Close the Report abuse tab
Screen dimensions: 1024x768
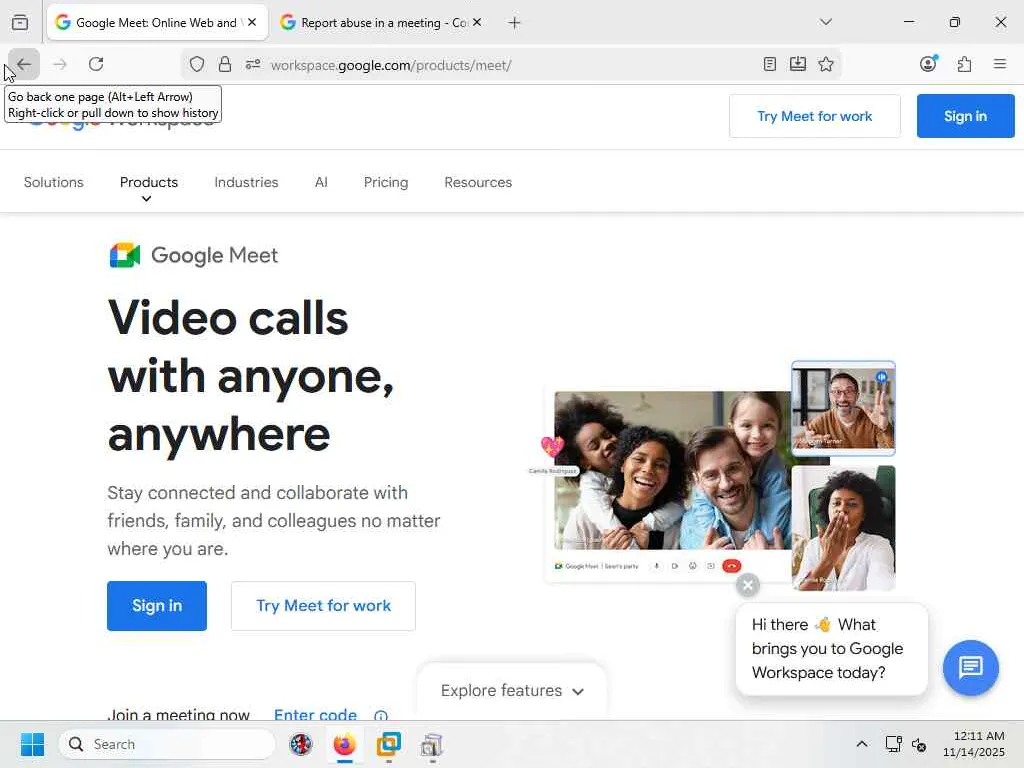477,22
